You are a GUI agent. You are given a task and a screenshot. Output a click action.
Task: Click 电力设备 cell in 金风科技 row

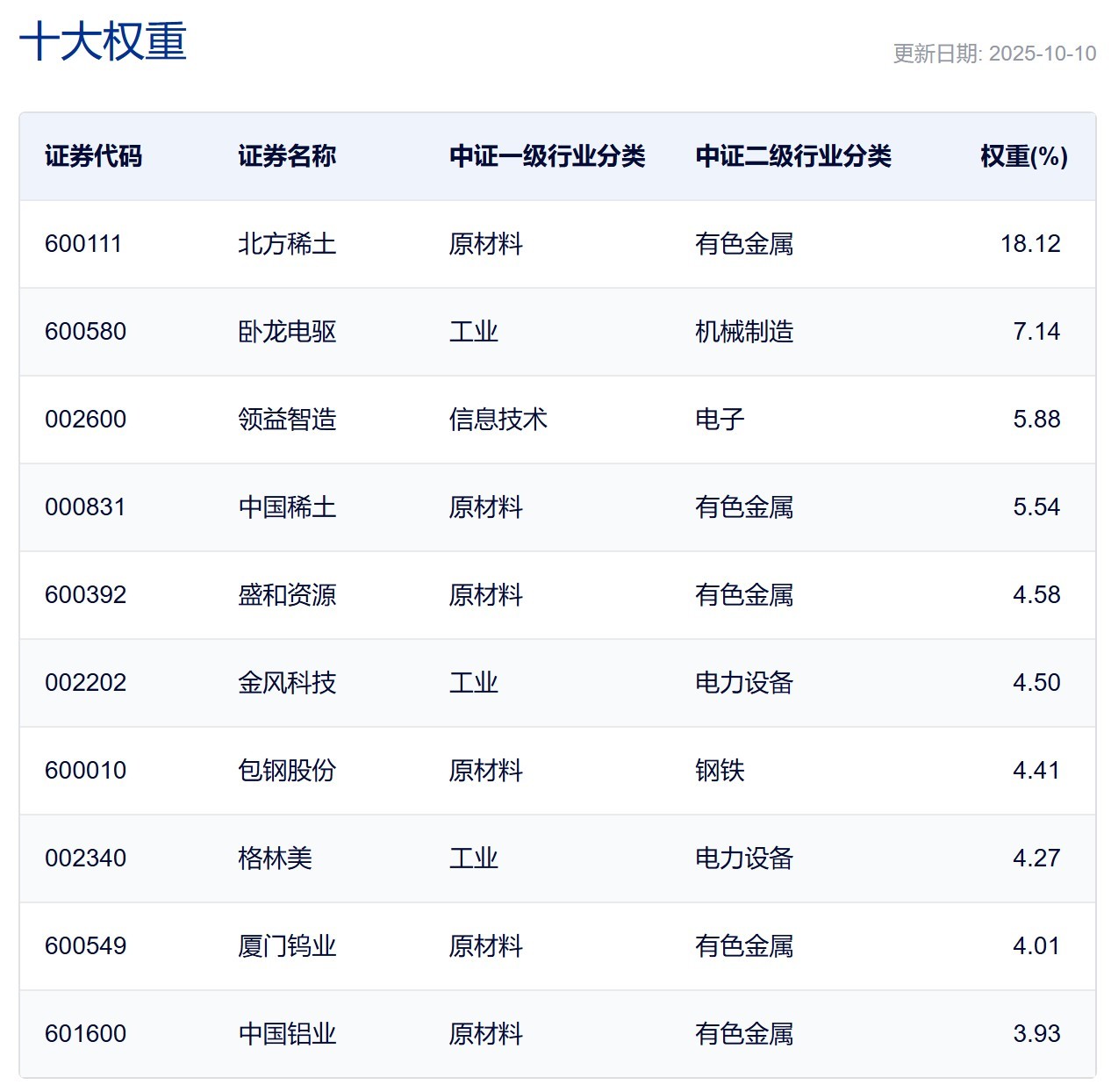(x=744, y=683)
